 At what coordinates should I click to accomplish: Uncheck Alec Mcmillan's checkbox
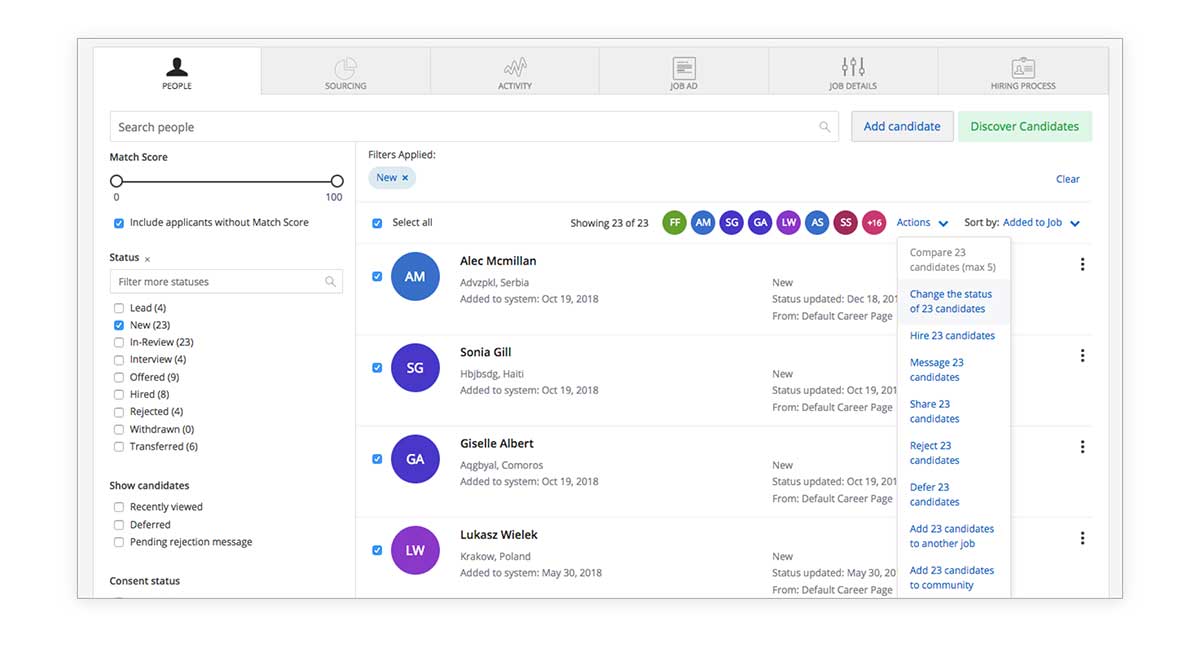click(377, 277)
